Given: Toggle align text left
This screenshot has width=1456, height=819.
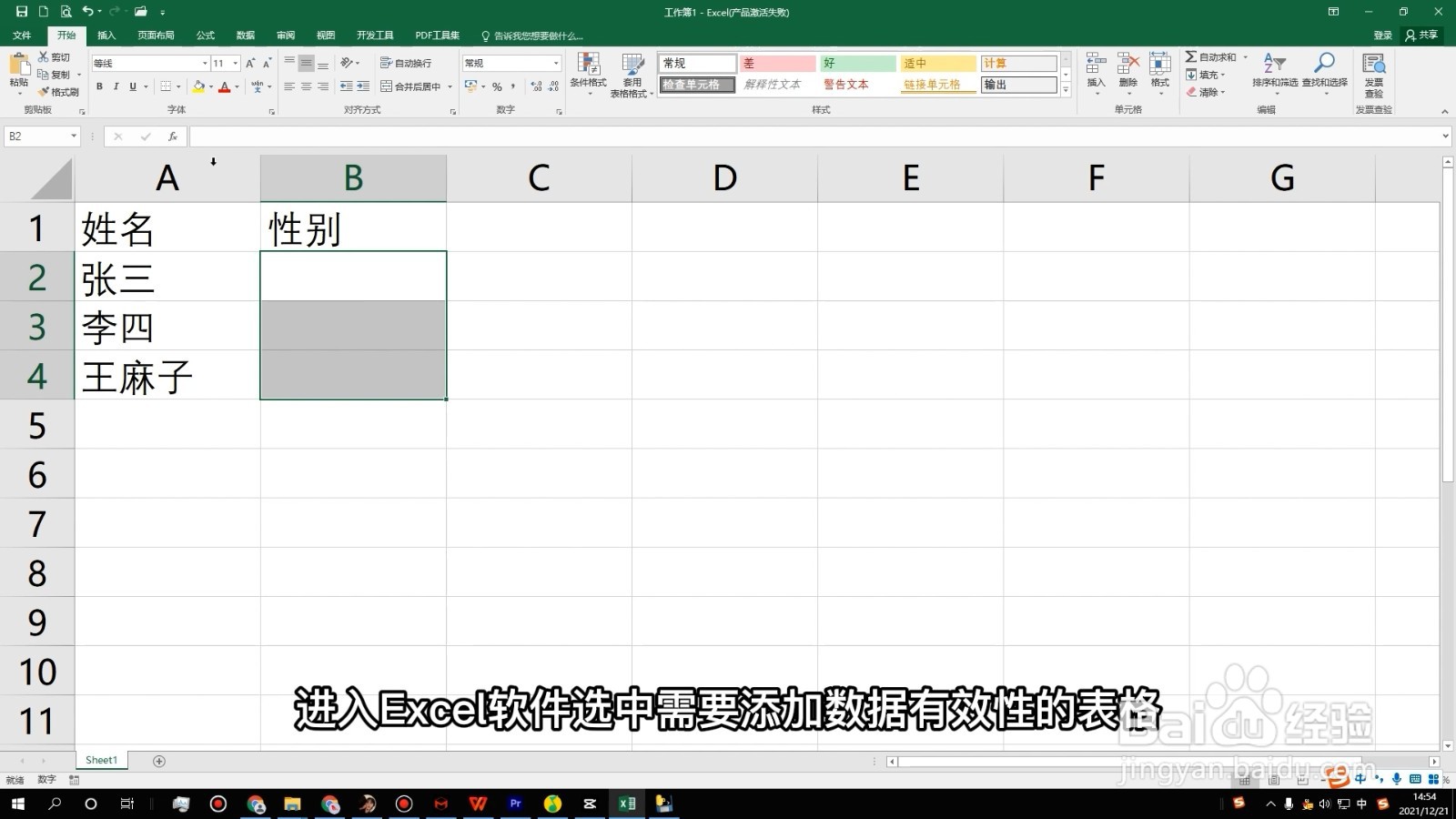Looking at the screenshot, I should point(289,86).
